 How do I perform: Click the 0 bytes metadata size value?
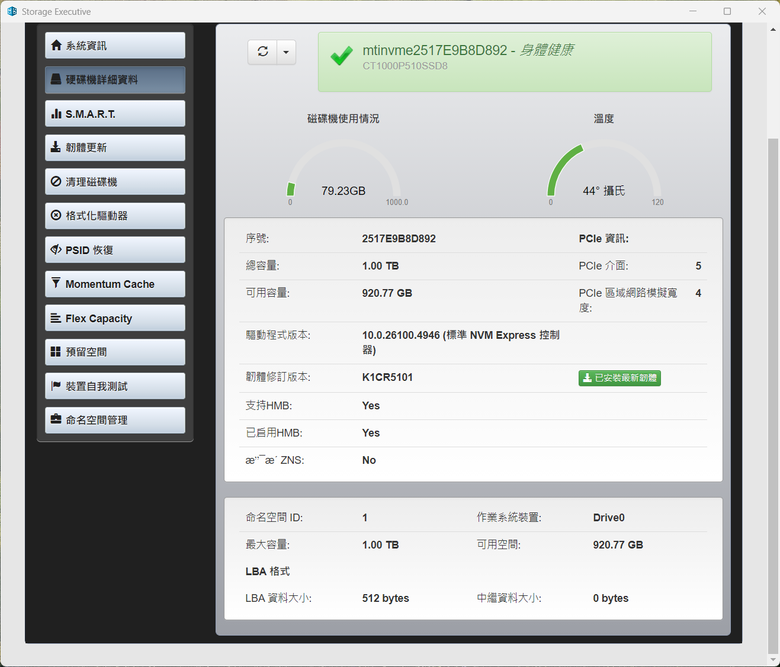(610, 598)
